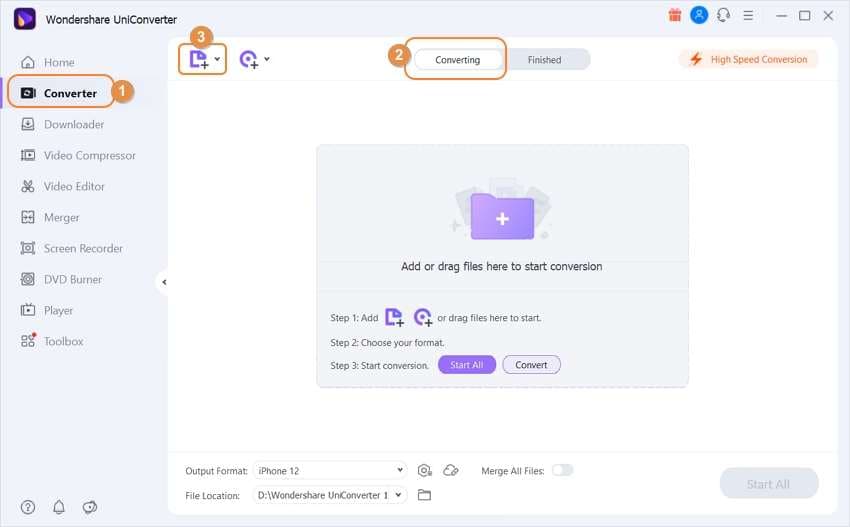The image size is (850, 527).
Task: Click the Convert button in Step 3
Action: coord(531,365)
